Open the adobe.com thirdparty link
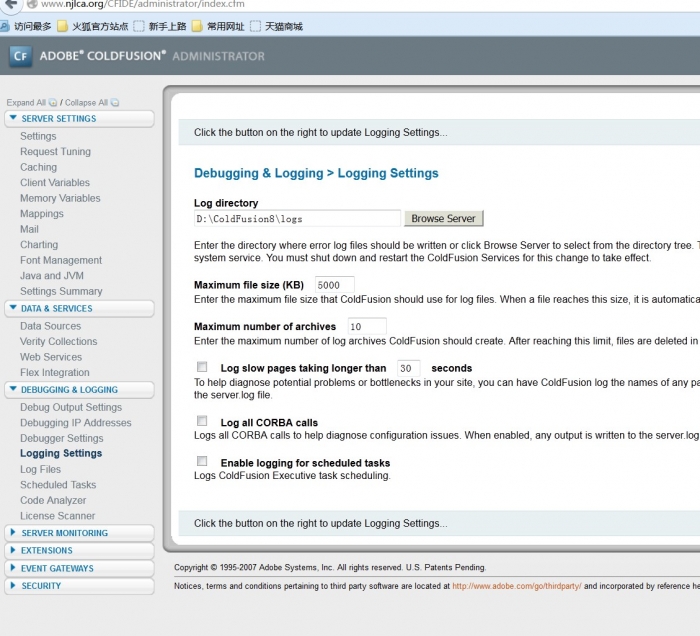The height and width of the screenshot is (636, 700). pyautogui.click(x=517, y=586)
